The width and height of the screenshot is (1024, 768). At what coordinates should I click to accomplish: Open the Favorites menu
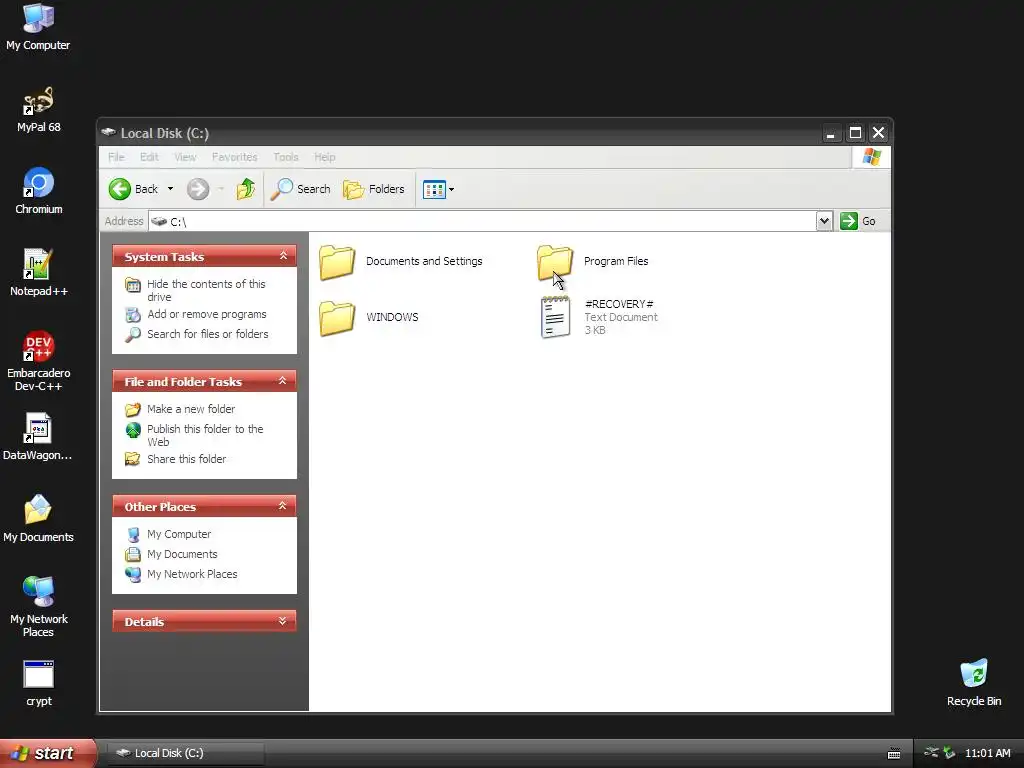[234, 157]
